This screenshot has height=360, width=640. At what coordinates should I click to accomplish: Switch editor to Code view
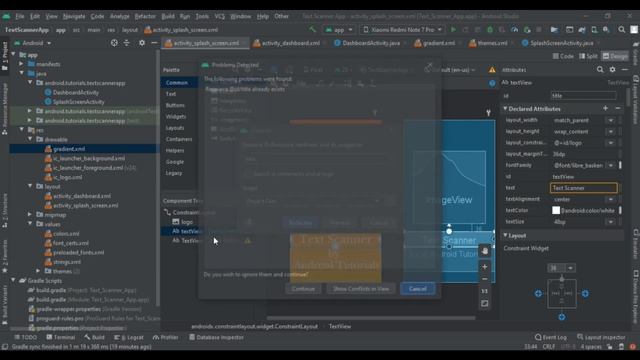(563, 56)
